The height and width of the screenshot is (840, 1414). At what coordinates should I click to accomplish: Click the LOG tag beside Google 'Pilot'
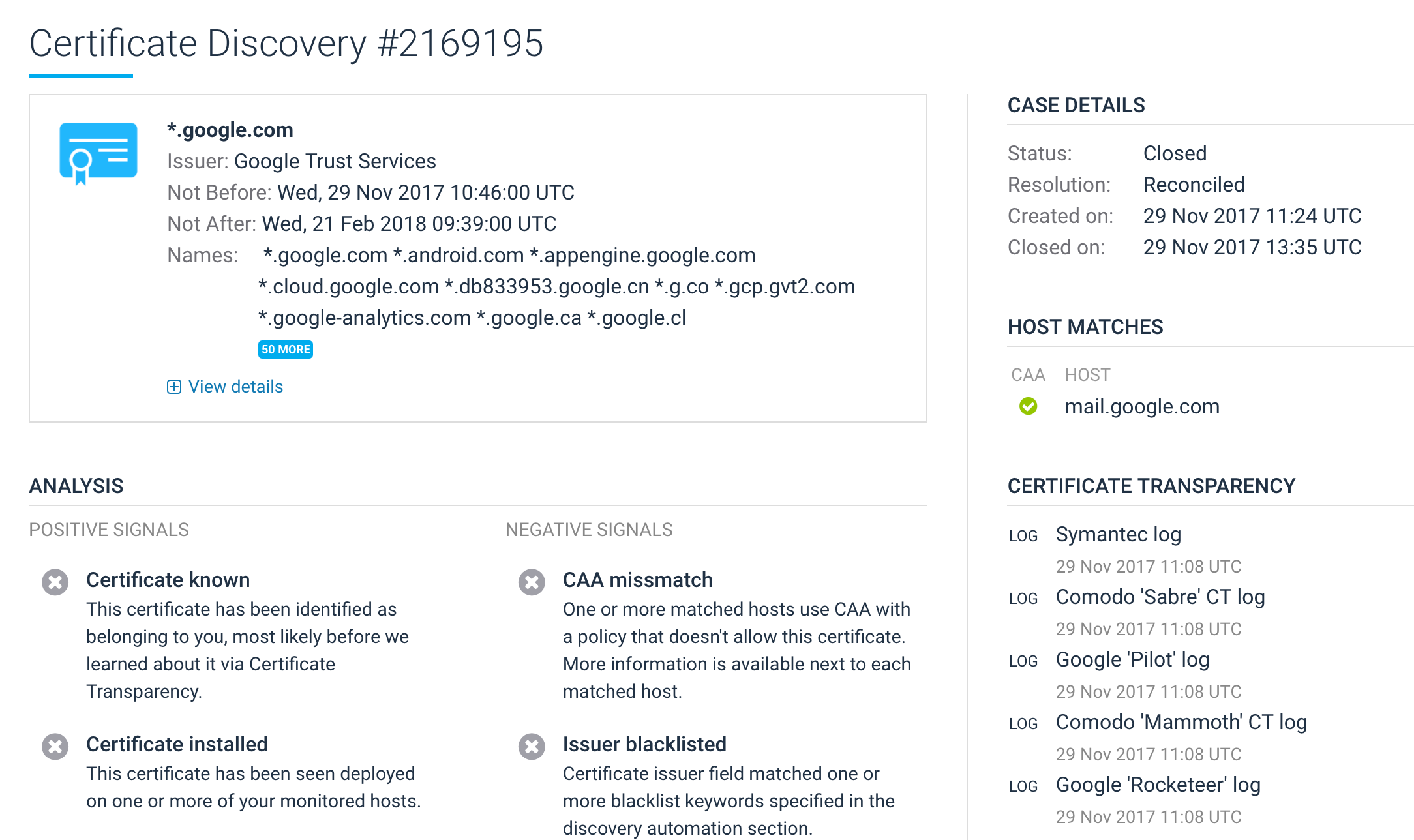pyautogui.click(x=1023, y=661)
